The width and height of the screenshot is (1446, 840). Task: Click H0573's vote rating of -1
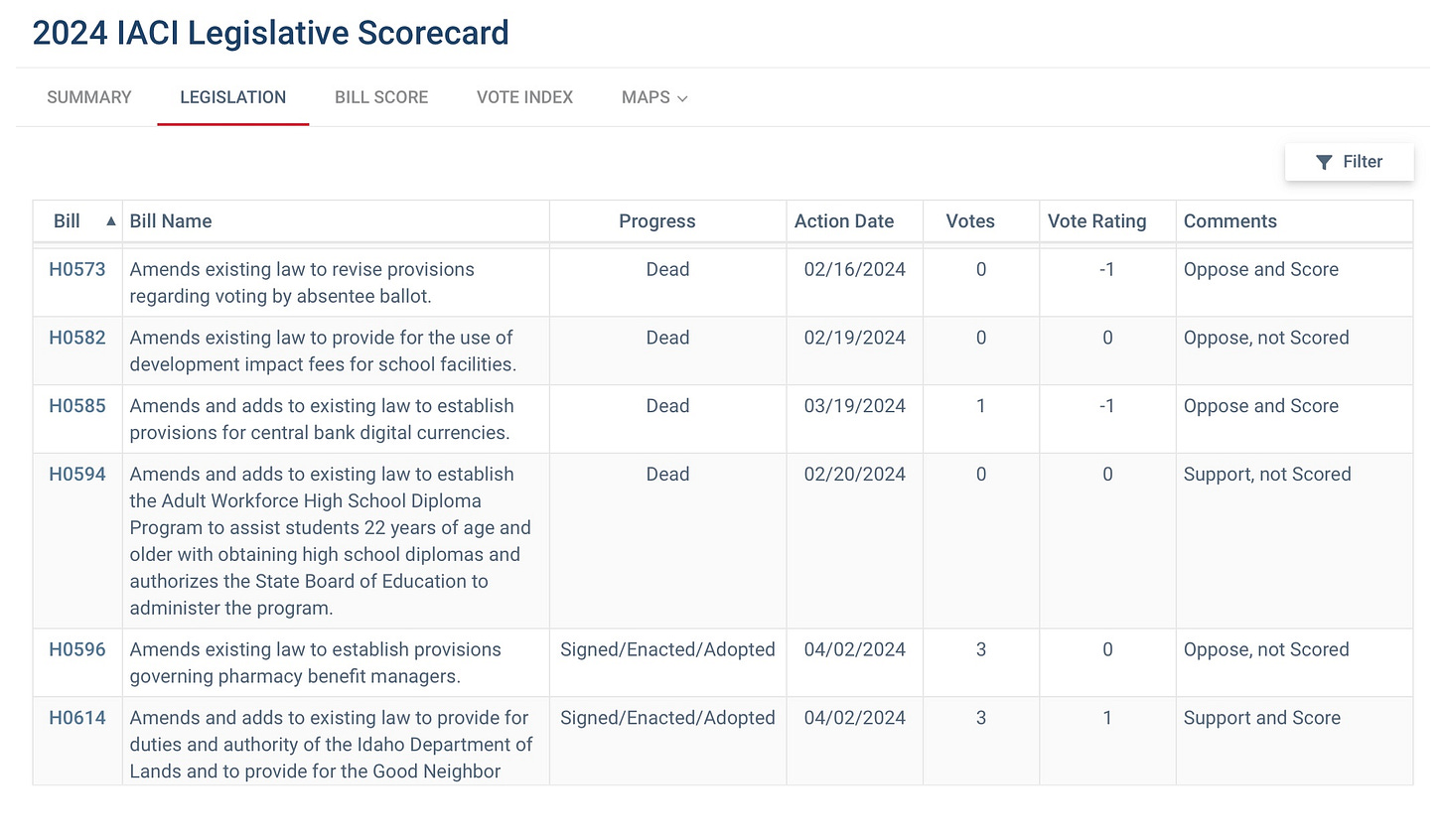point(1107,269)
